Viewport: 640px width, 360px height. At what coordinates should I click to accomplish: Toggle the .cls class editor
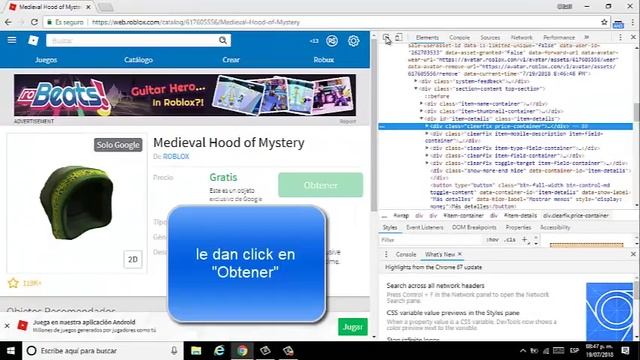click(510, 240)
